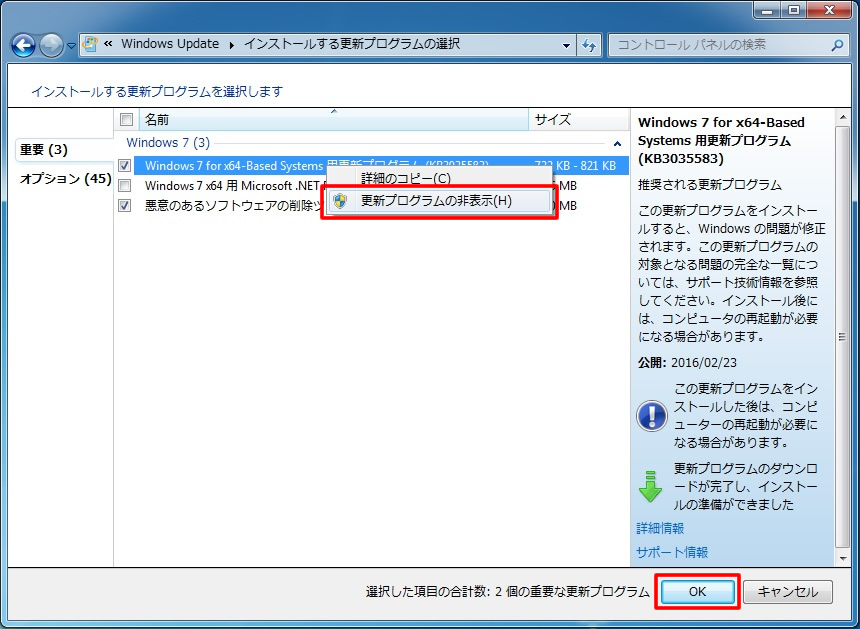Collapse the Windows 7 (3) group

[617, 144]
